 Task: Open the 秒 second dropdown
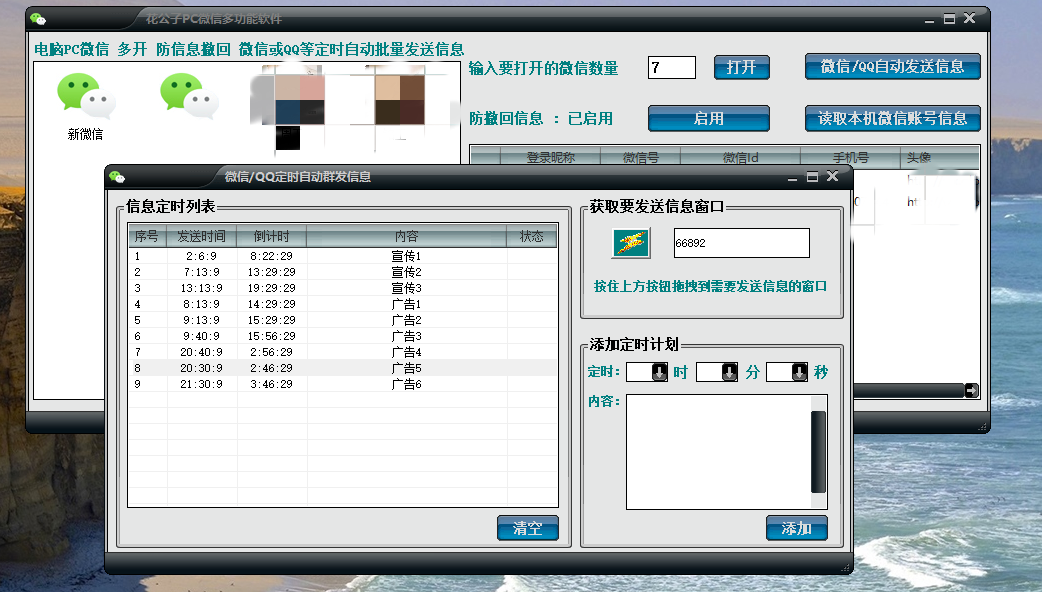coord(800,371)
